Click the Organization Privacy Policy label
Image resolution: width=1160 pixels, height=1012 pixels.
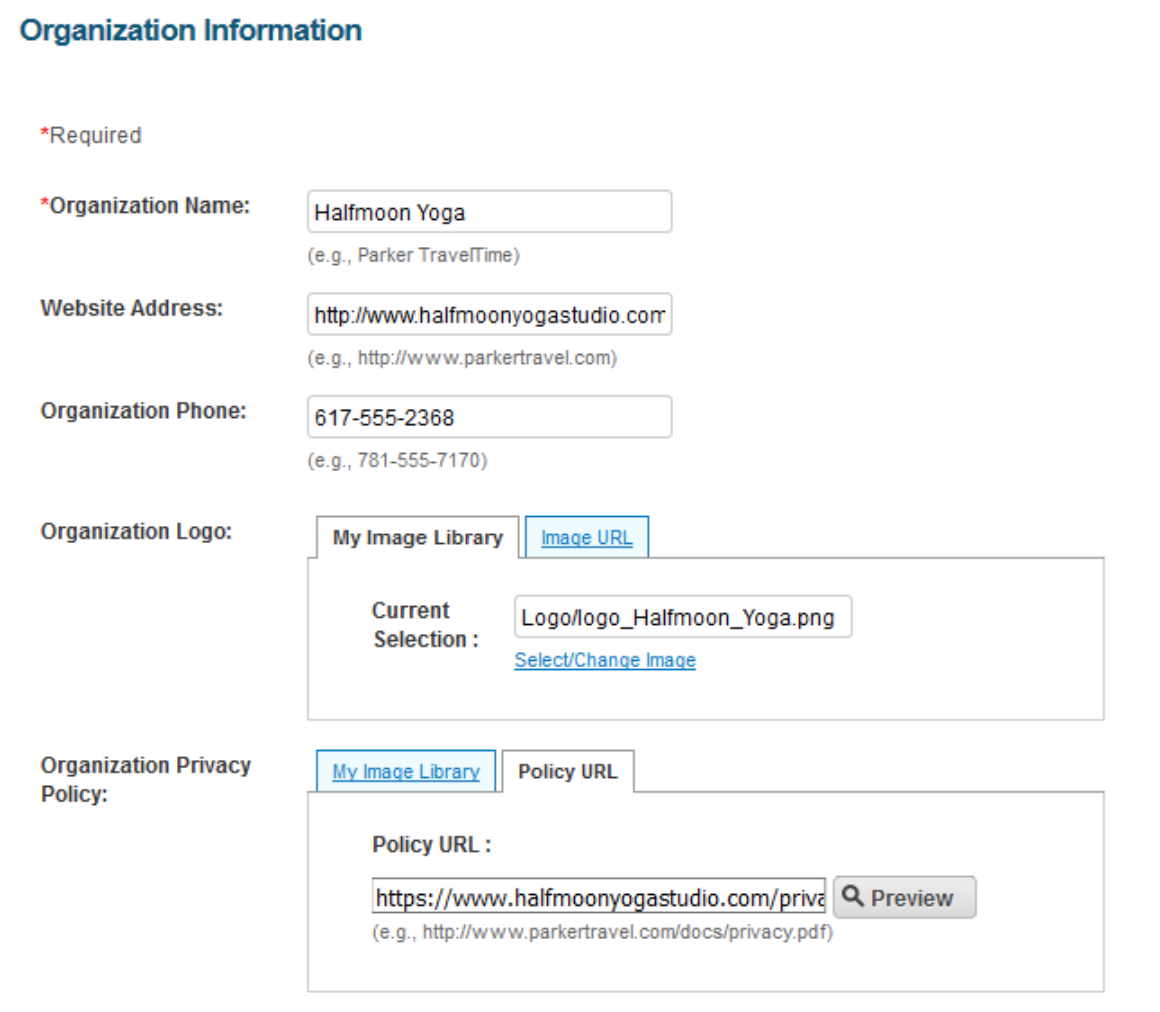pos(146,779)
